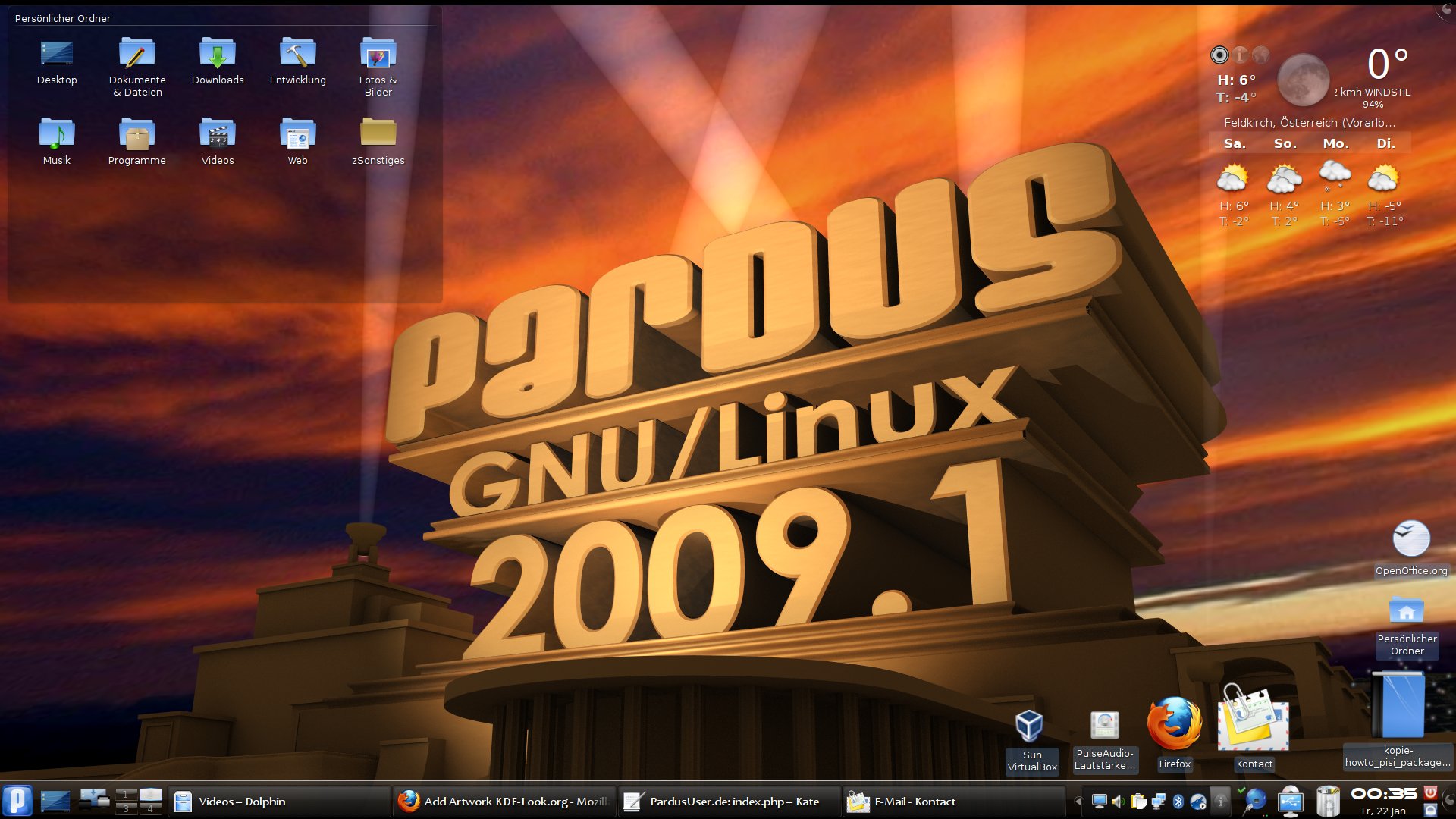Open the Programme folder
The image size is (1456, 819).
[x=137, y=141]
